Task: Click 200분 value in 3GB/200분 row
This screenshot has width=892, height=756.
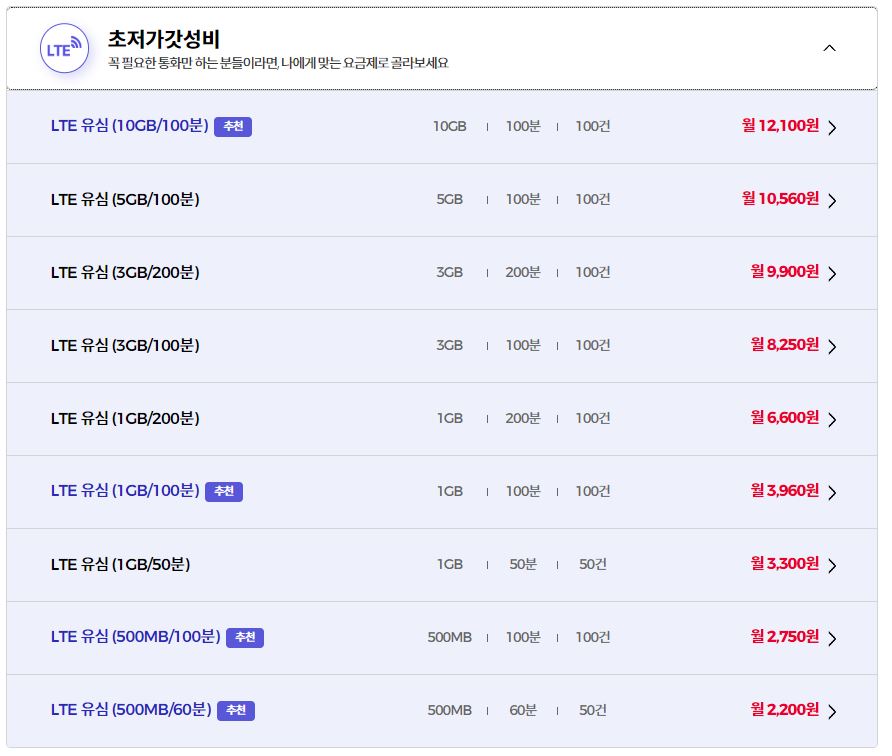Action: pyautogui.click(x=523, y=272)
